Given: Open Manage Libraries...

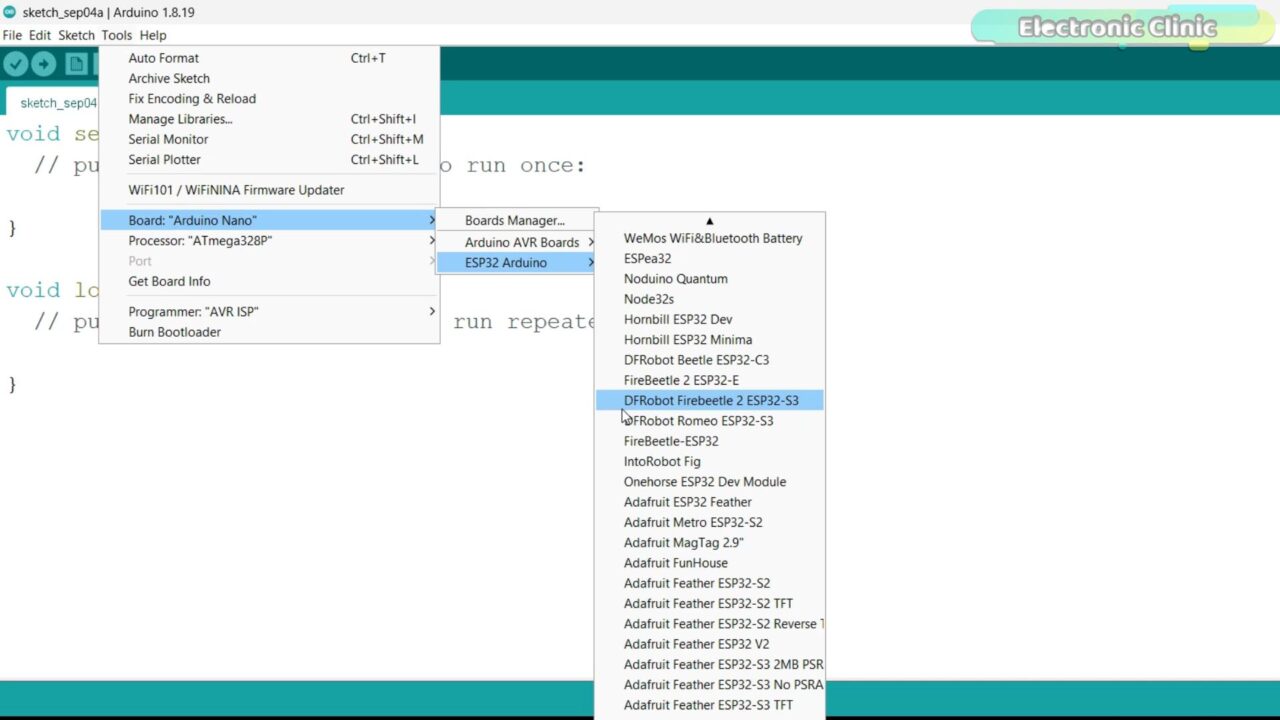Looking at the screenshot, I should (x=269, y=119).
